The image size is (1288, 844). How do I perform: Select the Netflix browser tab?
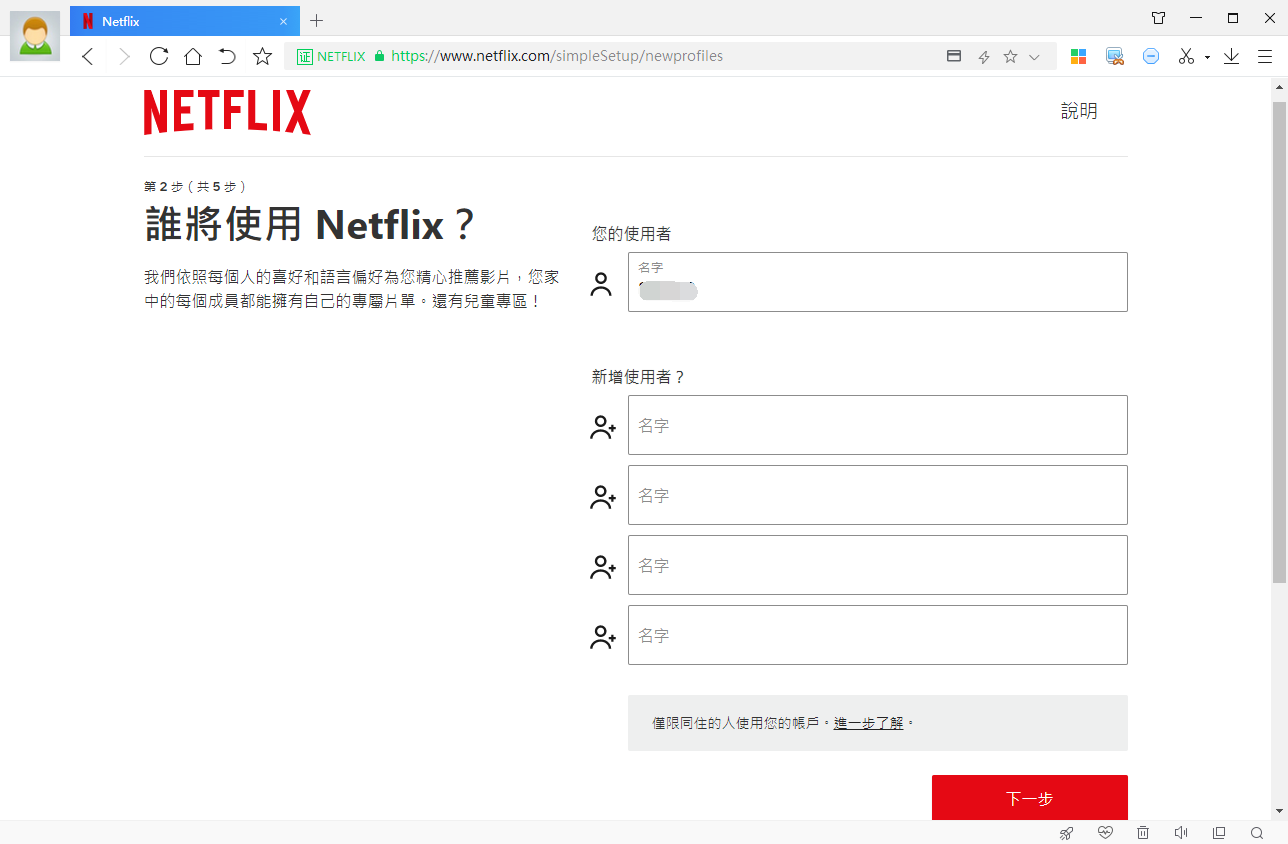tap(185, 21)
